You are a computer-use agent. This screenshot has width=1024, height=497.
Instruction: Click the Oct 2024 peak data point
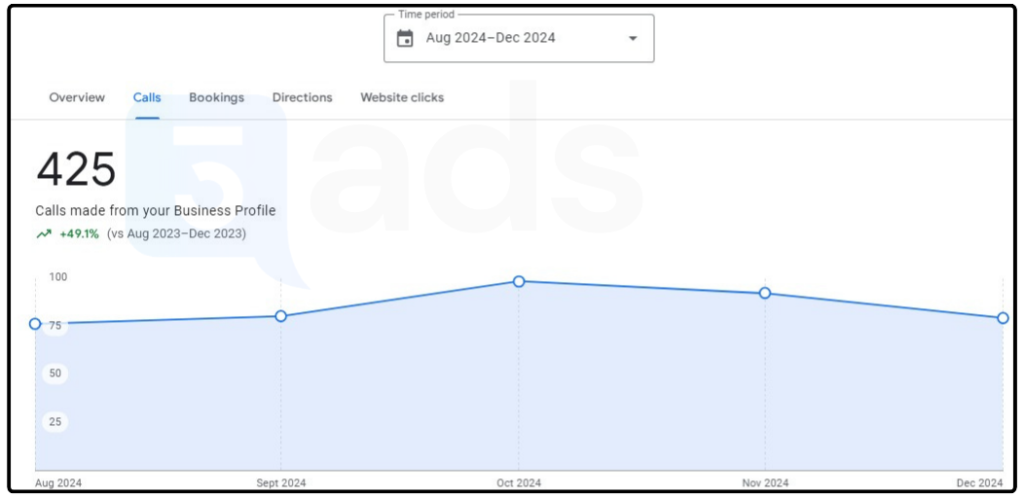click(x=519, y=281)
